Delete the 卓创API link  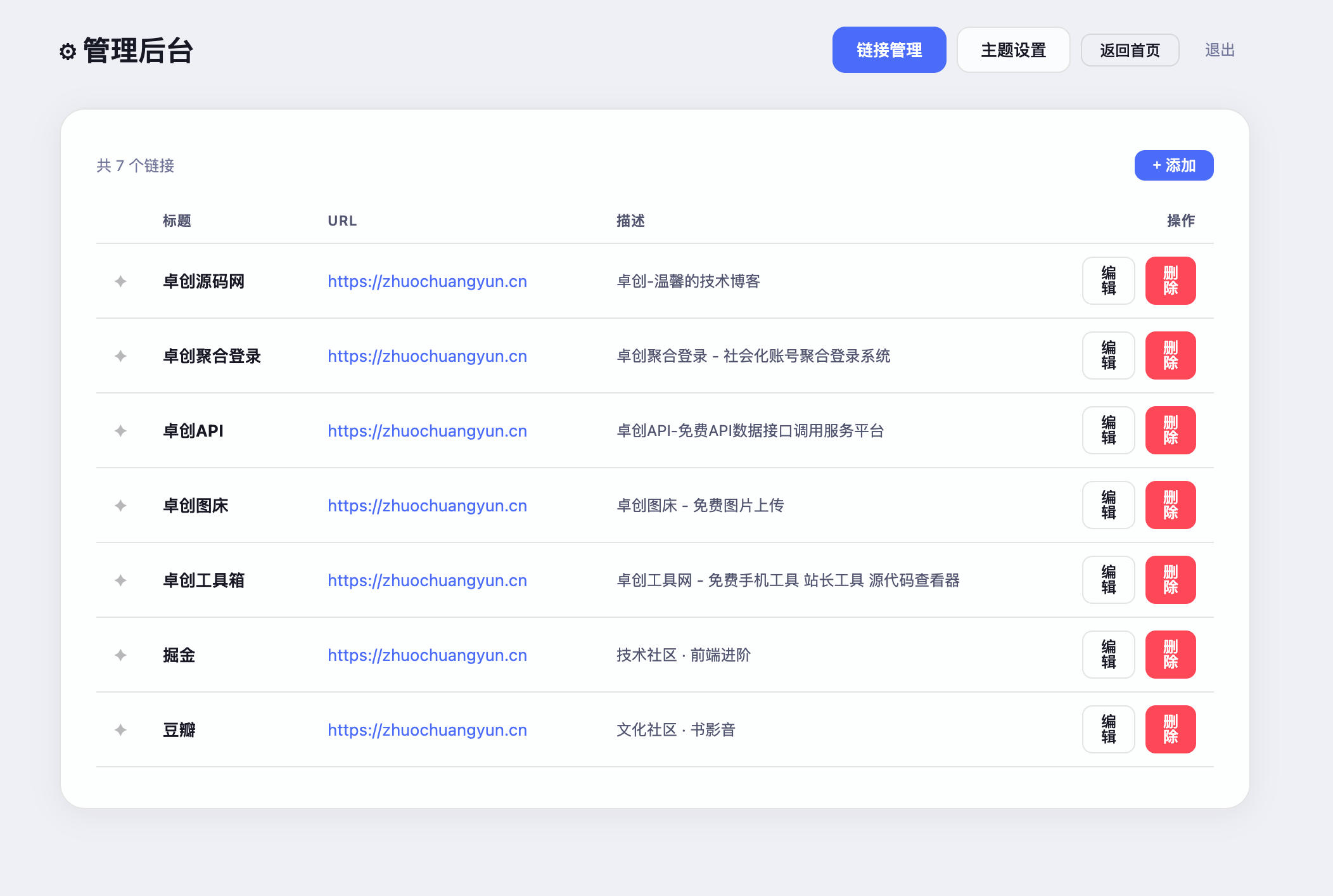coord(1170,430)
